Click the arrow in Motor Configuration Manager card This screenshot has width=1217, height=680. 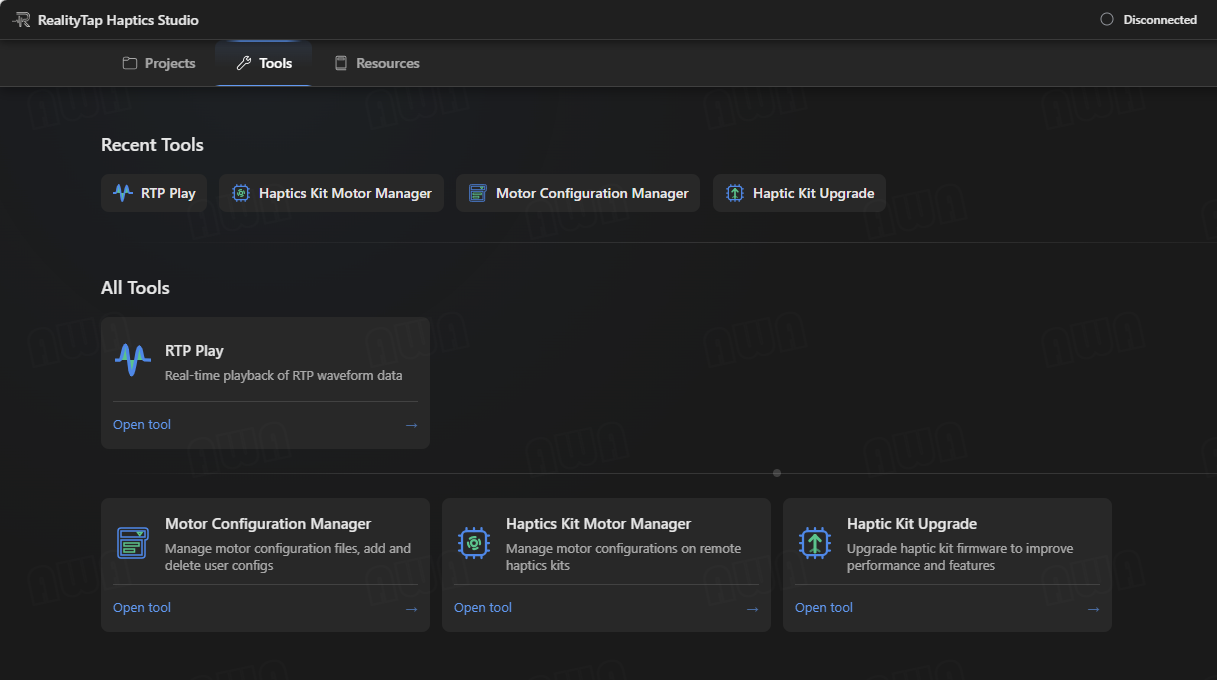tap(411, 609)
